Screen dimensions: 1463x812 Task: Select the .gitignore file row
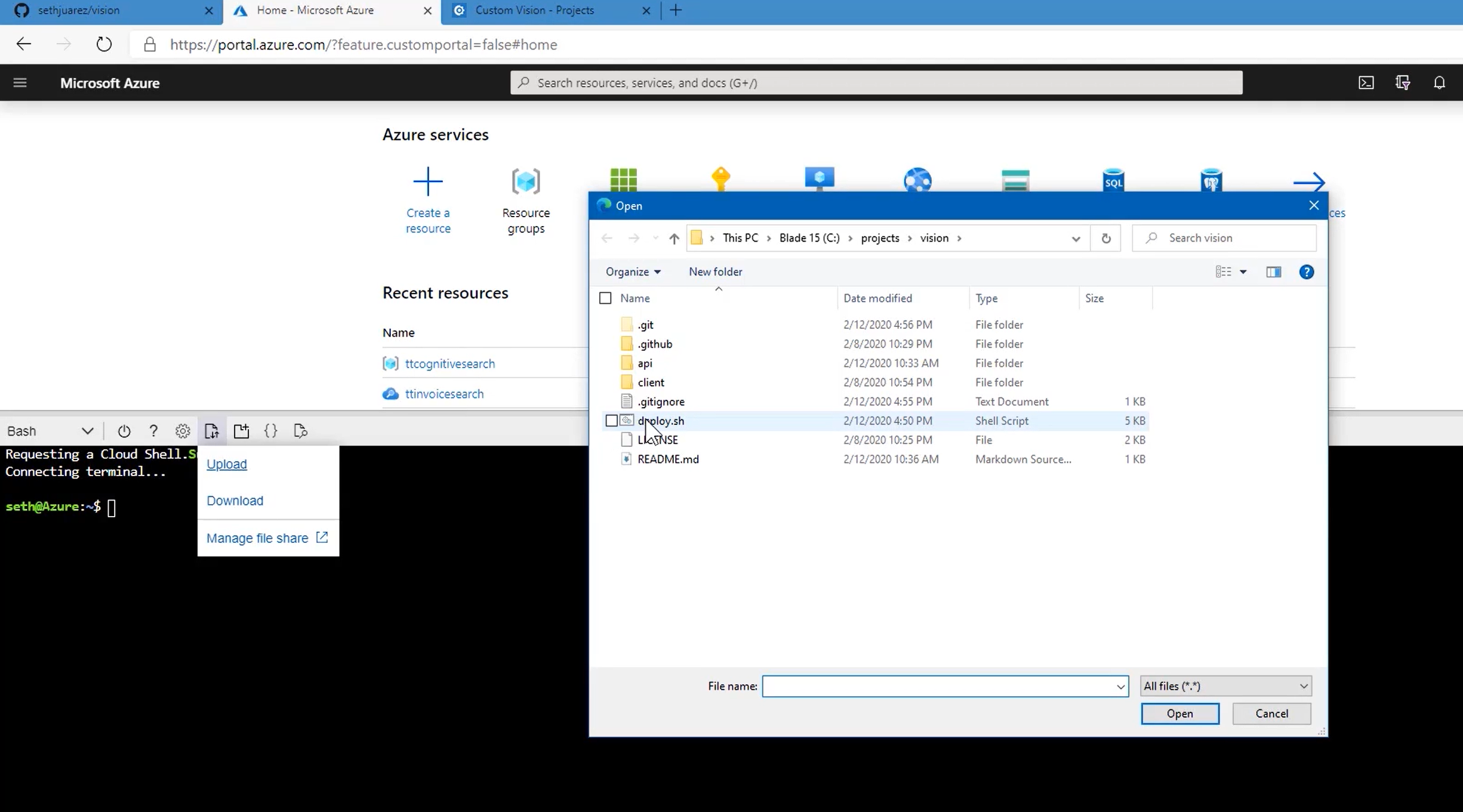pos(876,402)
